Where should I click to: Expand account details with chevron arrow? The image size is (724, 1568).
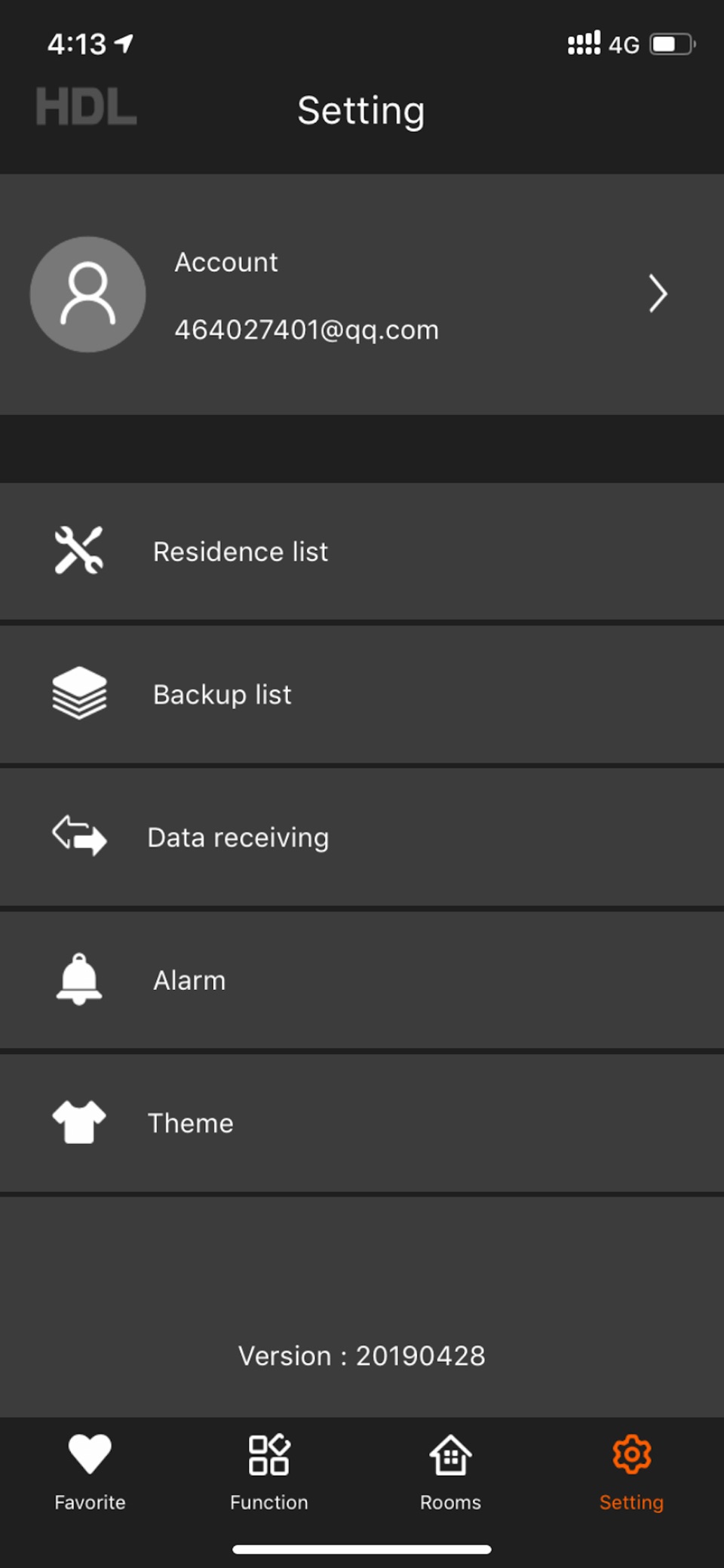coord(658,294)
